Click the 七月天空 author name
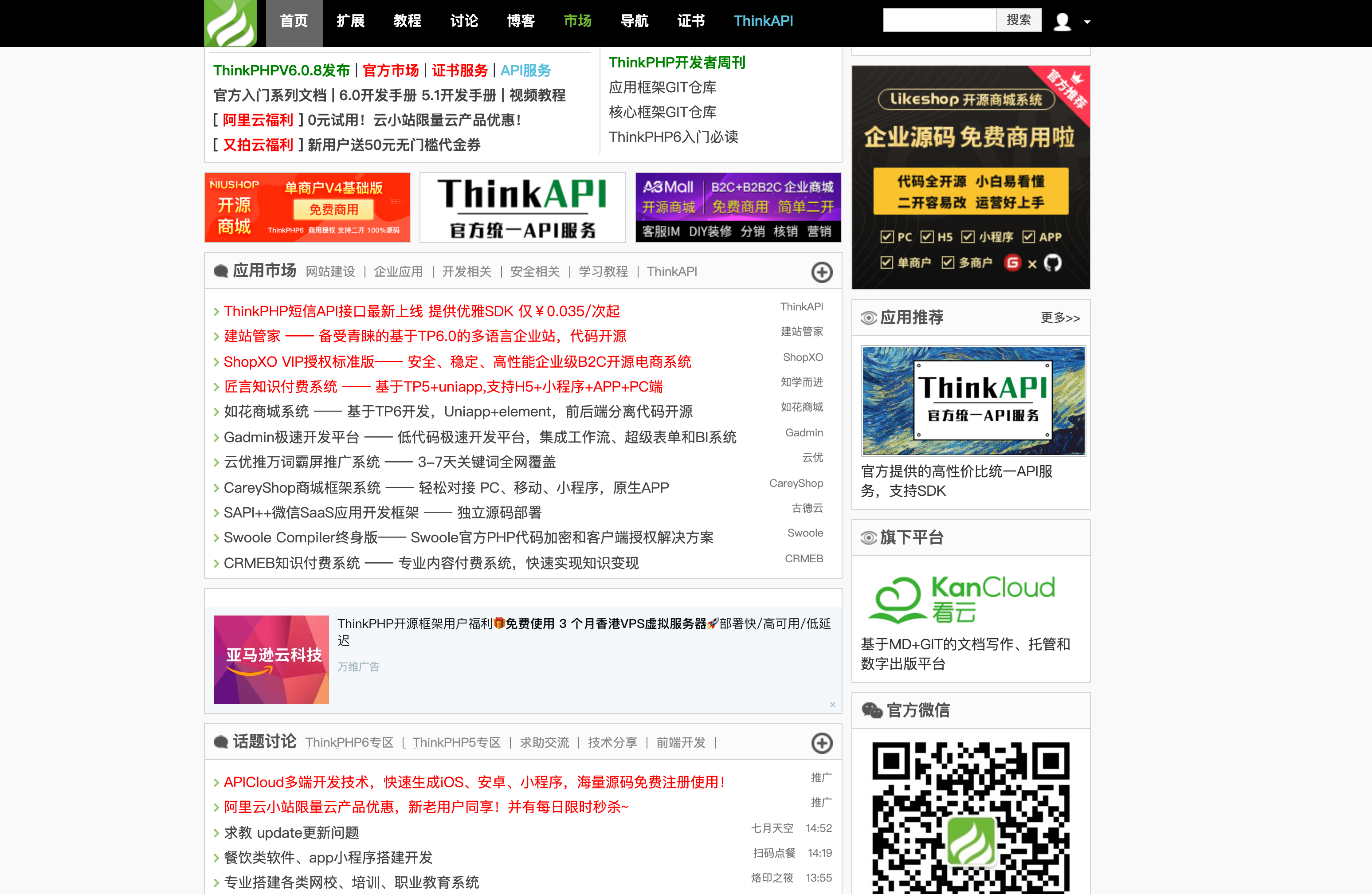1372x894 pixels. [x=772, y=828]
